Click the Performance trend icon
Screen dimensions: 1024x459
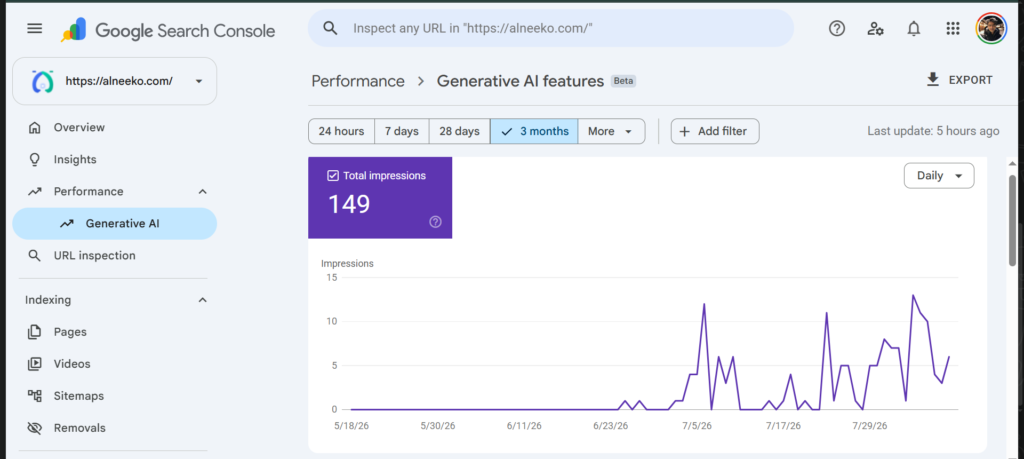(x=35, y=191)
